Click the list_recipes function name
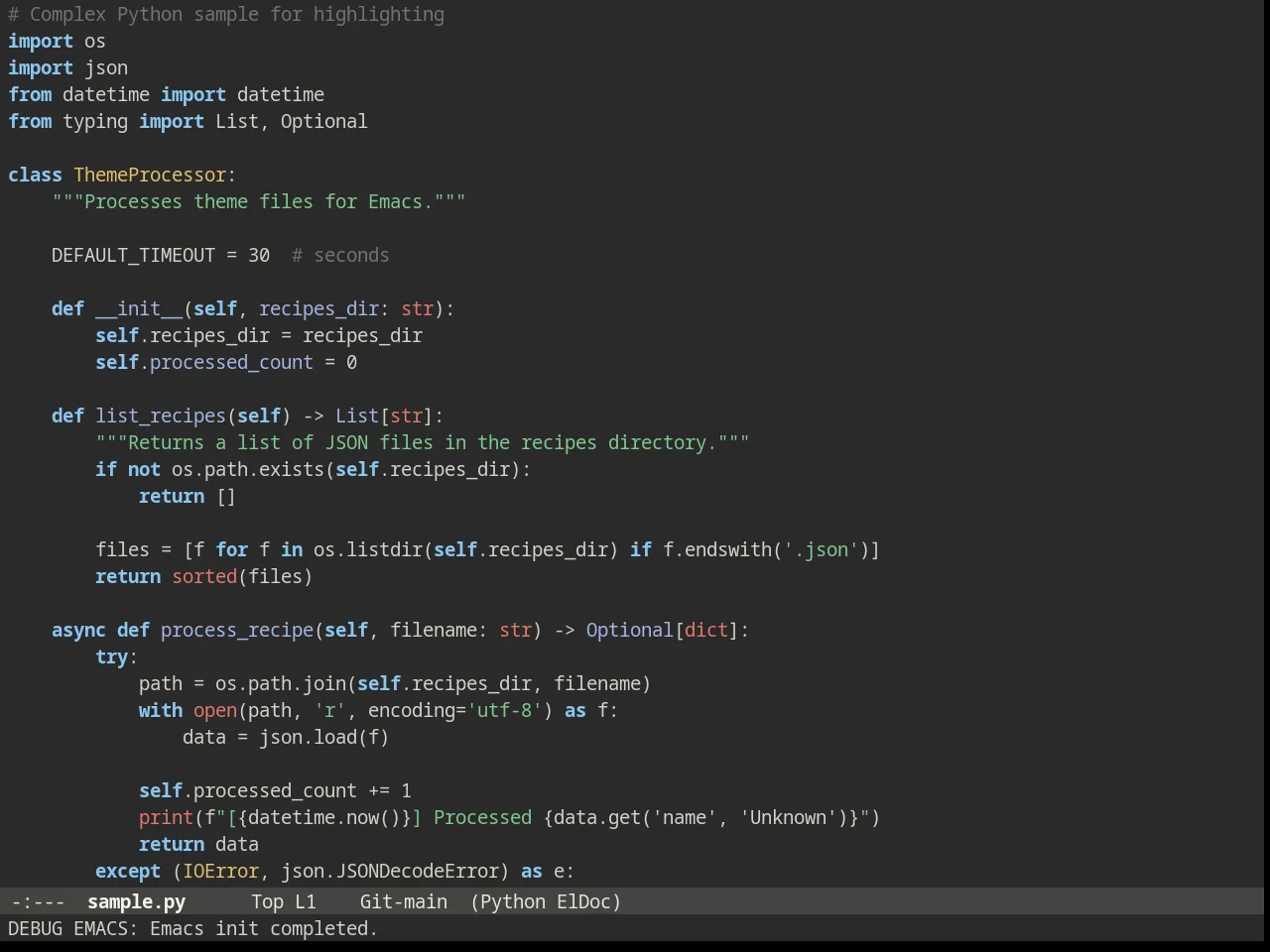Viewport: 1270px width, 952px height. point(161,416)
